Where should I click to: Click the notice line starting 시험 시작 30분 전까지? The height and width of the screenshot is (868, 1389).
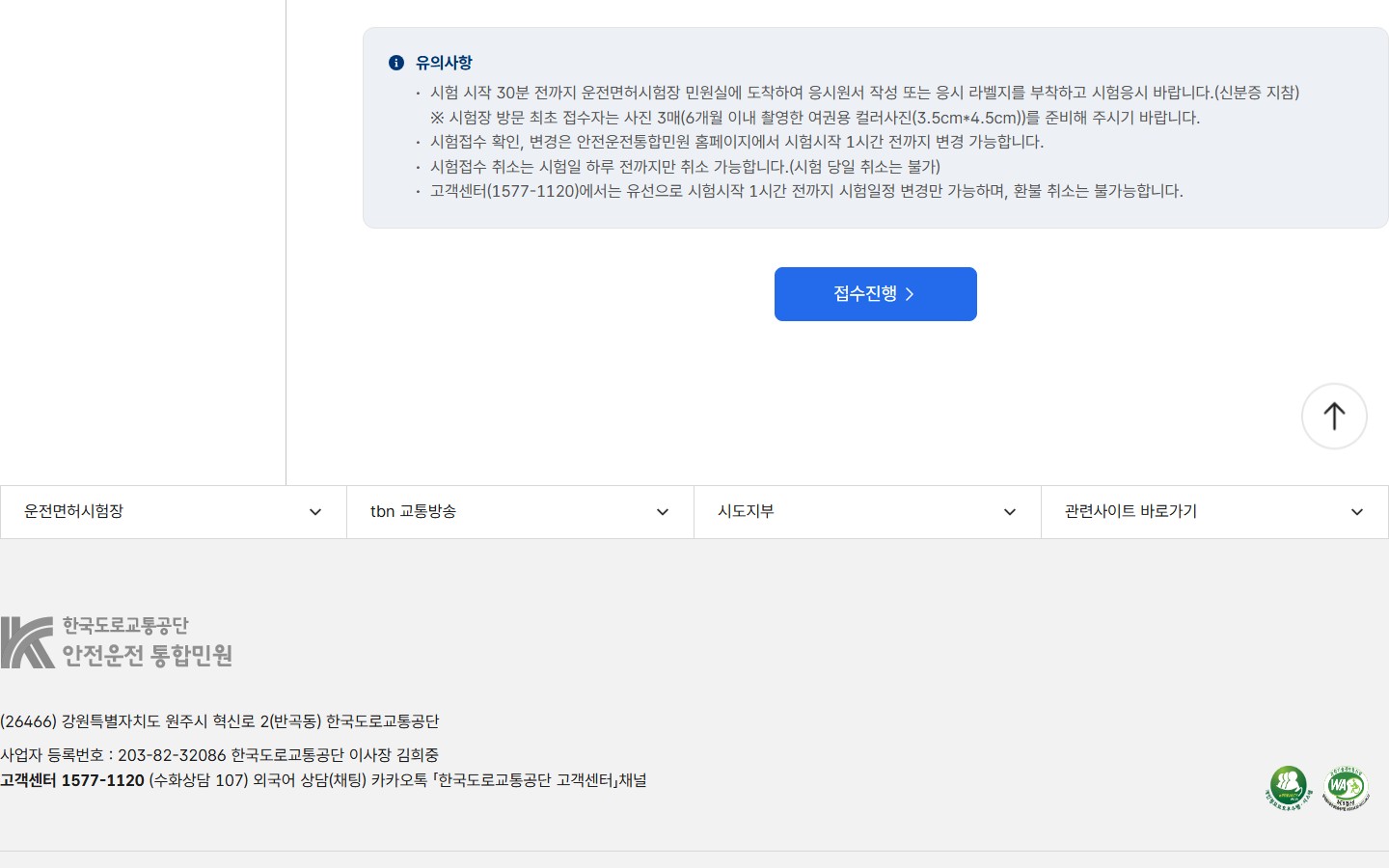[865, 93]
